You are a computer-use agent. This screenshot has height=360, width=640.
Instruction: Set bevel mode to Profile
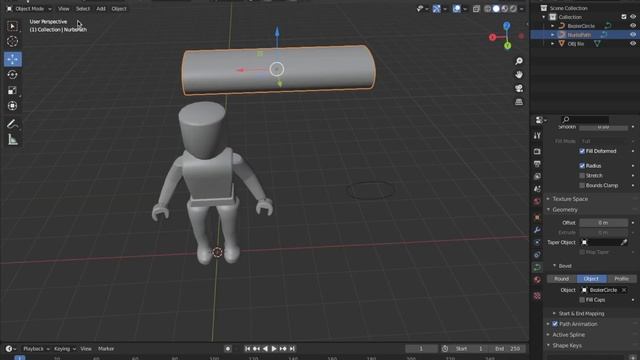click(x=621, y=279)
